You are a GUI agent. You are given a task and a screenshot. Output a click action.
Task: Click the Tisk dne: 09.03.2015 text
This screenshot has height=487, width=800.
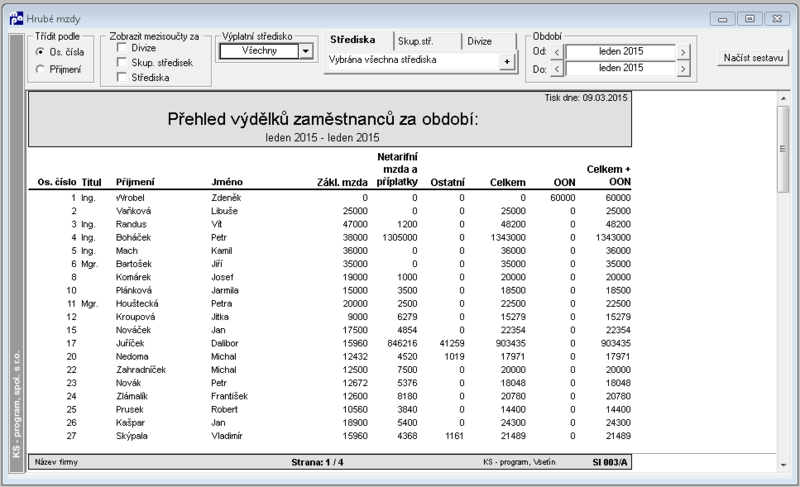pos(586,98)
